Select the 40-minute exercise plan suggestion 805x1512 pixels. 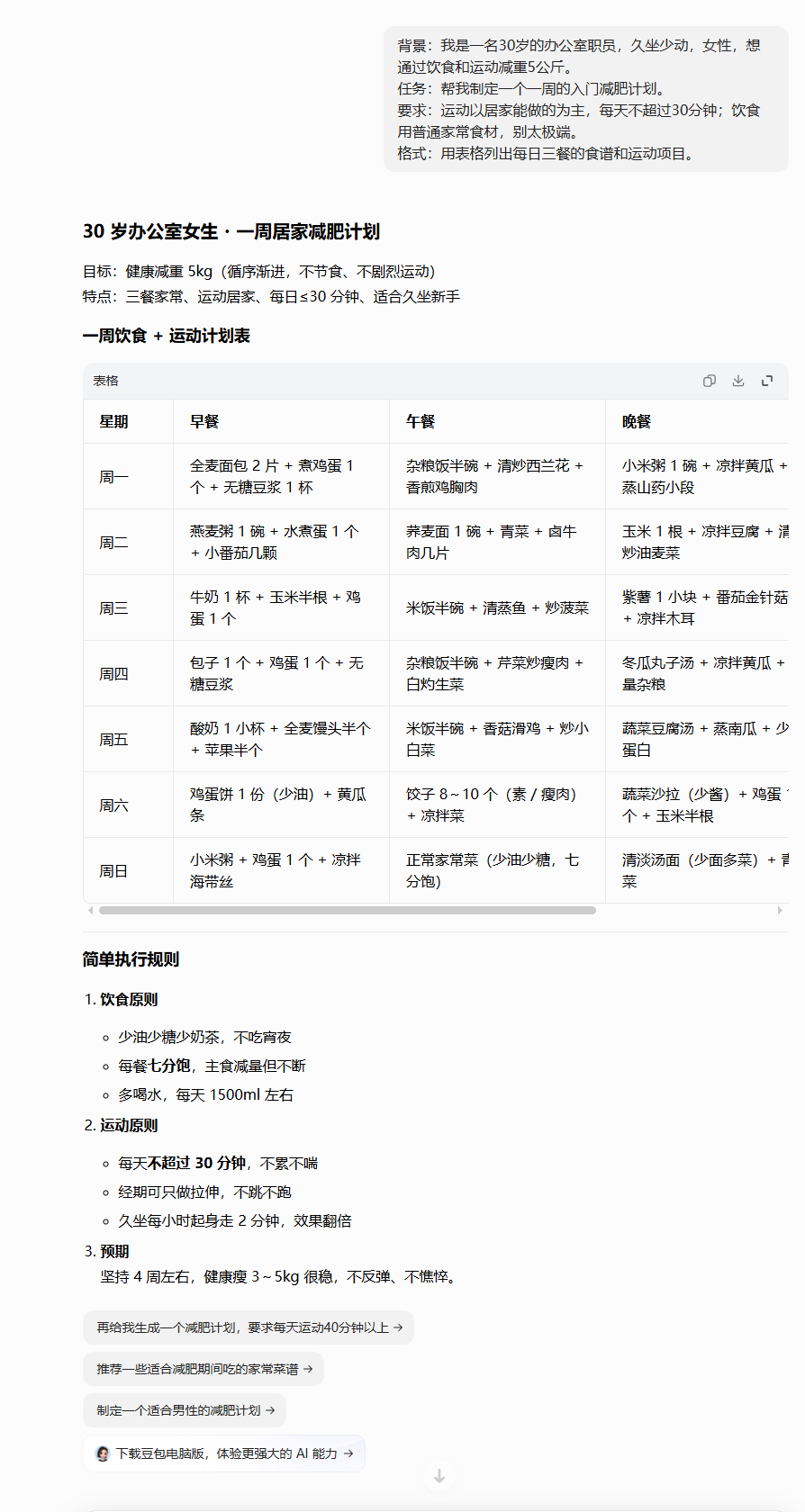click(x=249, y=1327)
